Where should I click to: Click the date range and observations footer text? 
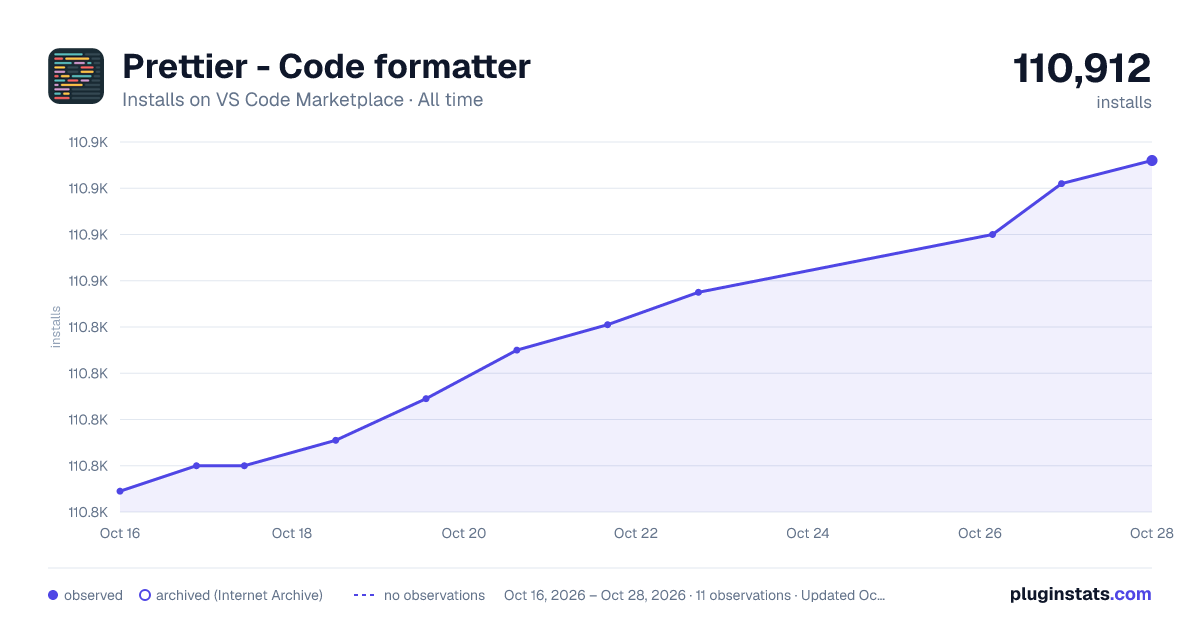click(x=695, y=595)
